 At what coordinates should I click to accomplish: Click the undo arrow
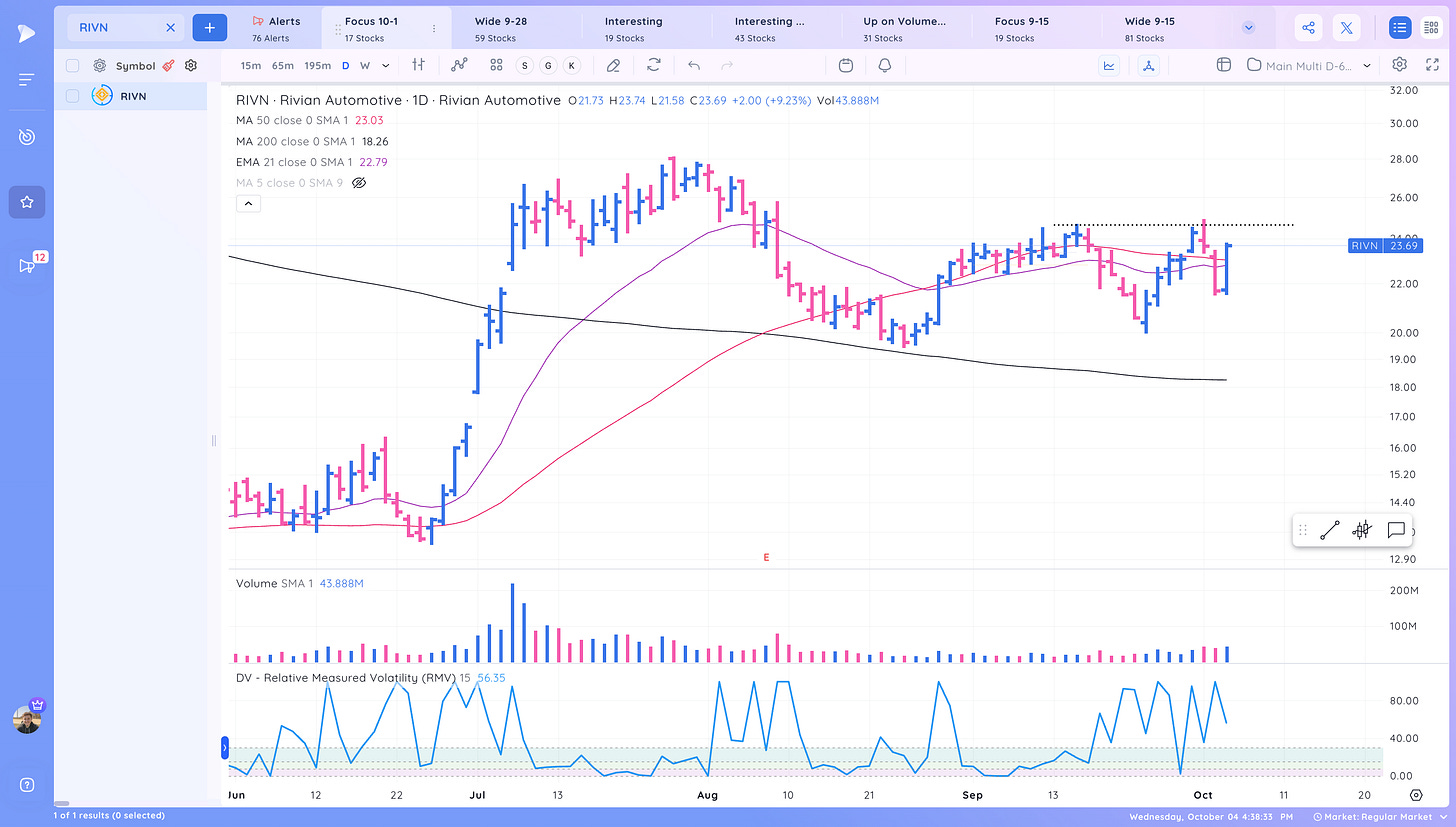tap(694, 65)
